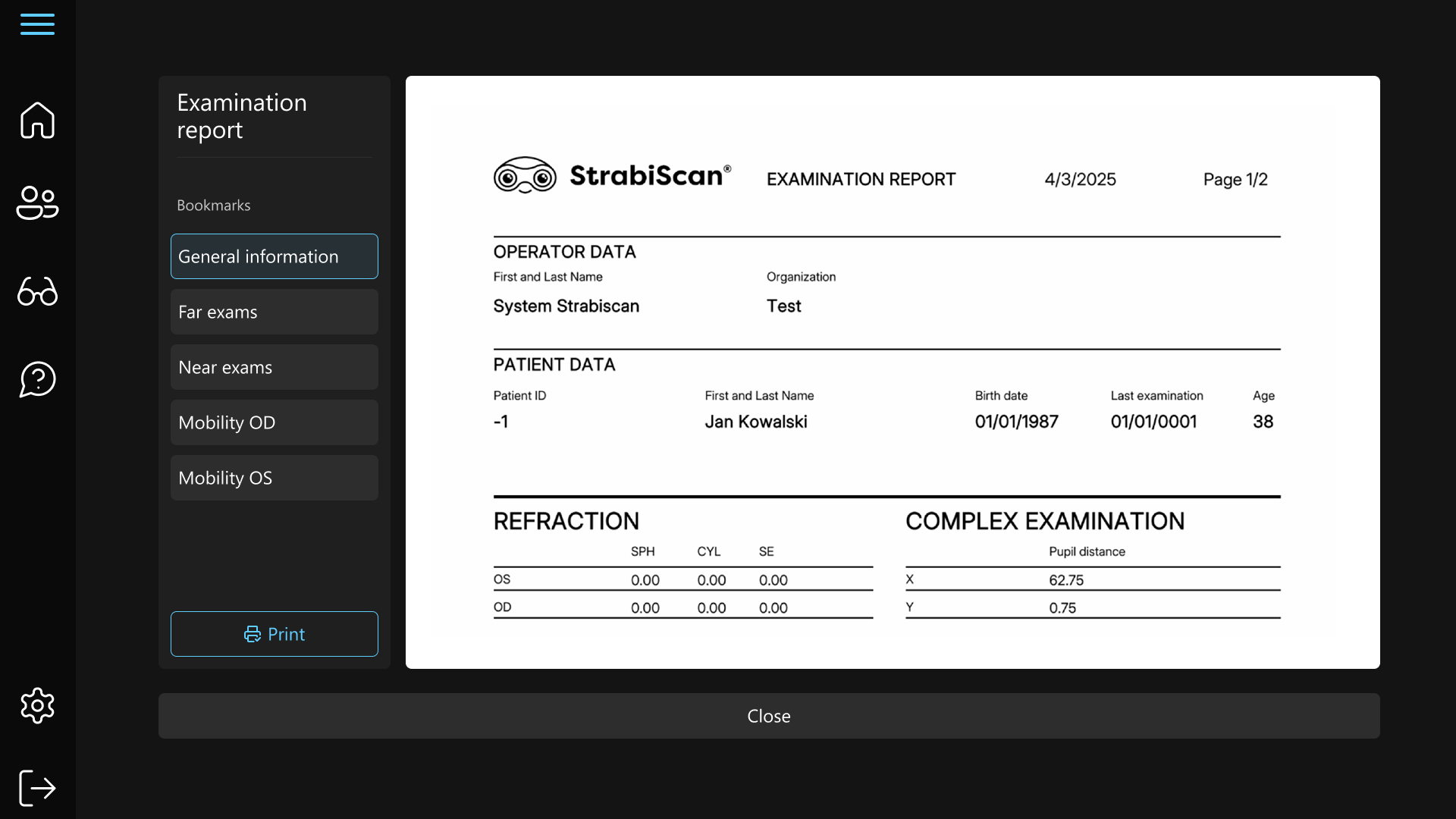
Task: Go to the Home screen icon
Action: [x=37, y=120]
